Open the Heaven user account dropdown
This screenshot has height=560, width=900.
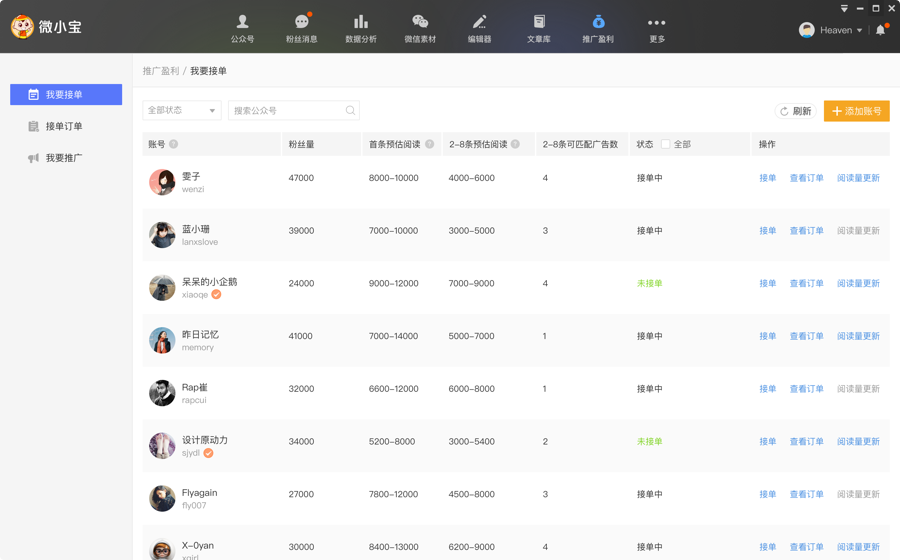(831, 30)
